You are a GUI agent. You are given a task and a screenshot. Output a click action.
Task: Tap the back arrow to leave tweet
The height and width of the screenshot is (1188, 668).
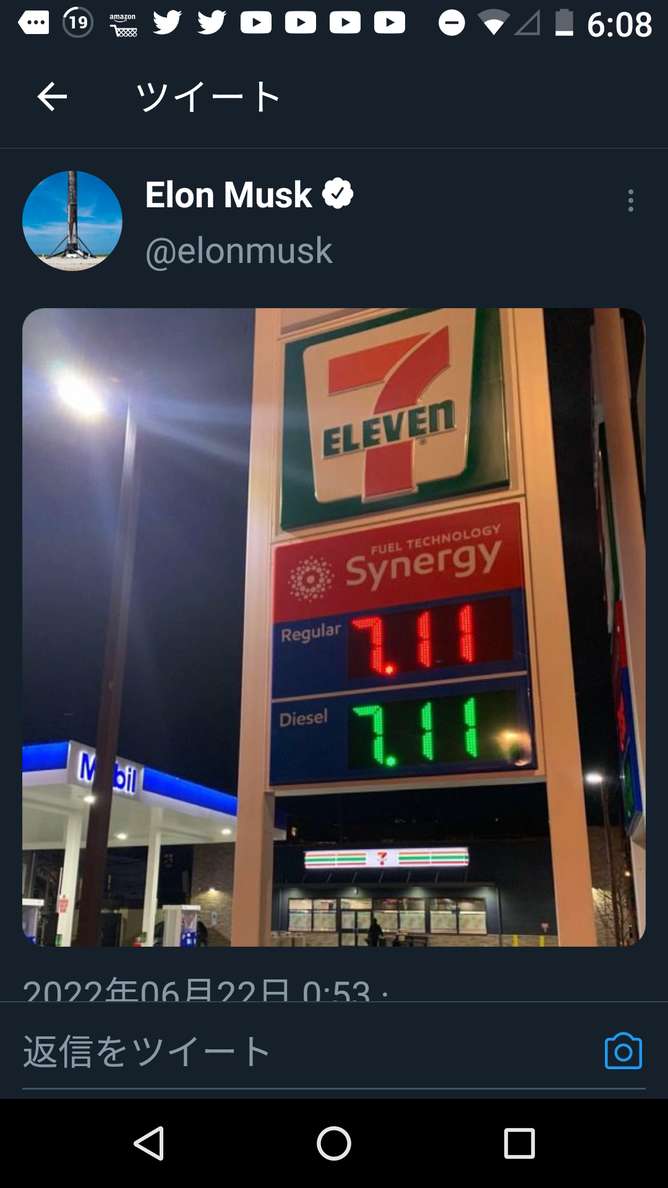pos(52,97)
